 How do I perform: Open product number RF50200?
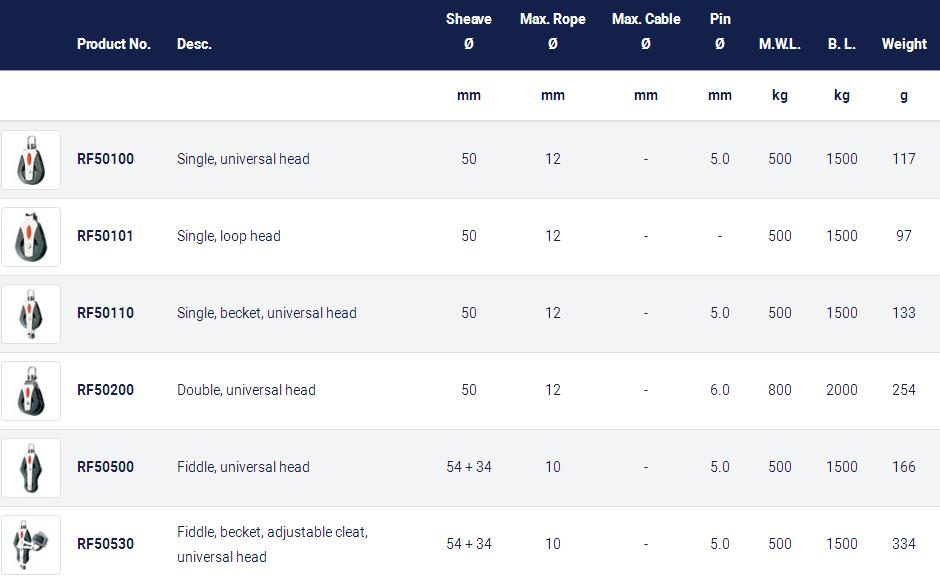[106, 390]
